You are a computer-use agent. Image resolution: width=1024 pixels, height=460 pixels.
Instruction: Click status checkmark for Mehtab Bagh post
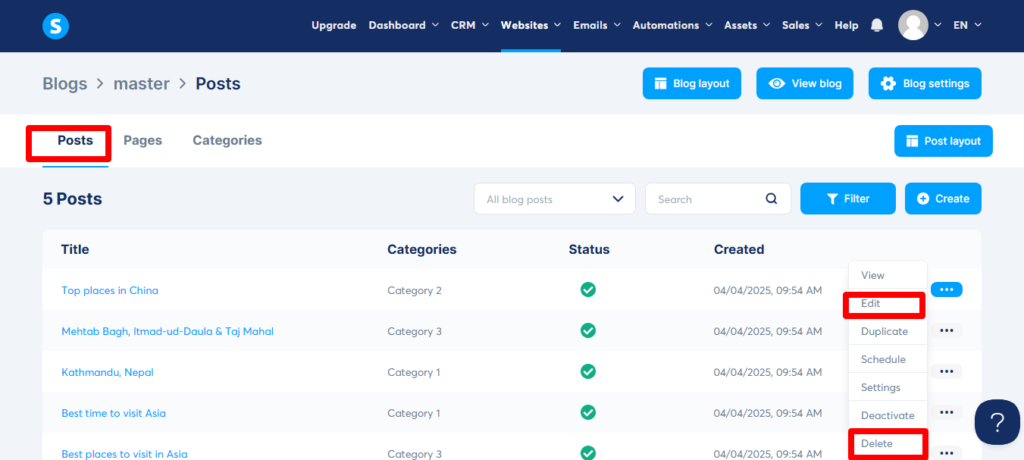tap(588, 331)
